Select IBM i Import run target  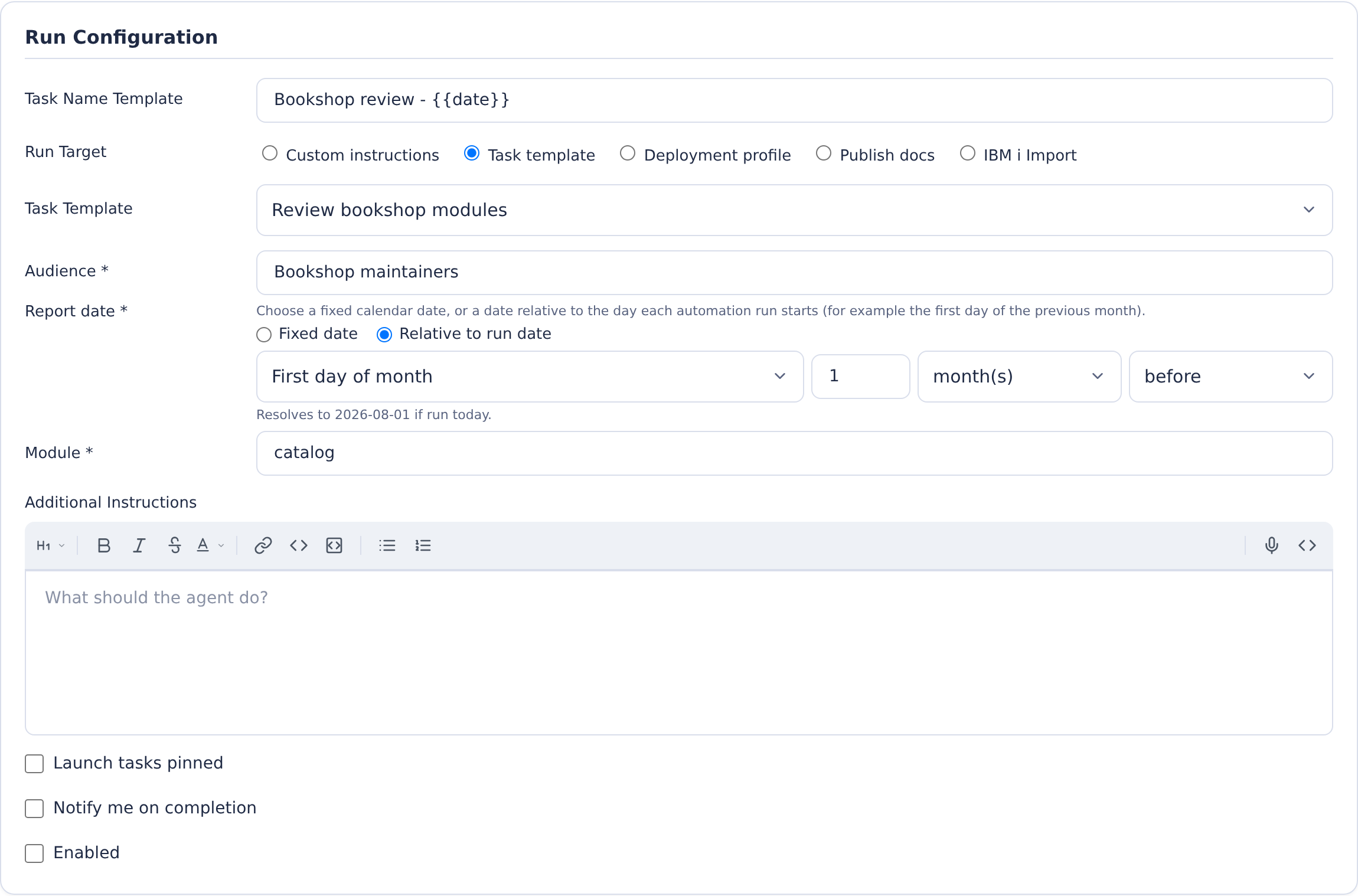pyautogui.click(x=968, y=153)
